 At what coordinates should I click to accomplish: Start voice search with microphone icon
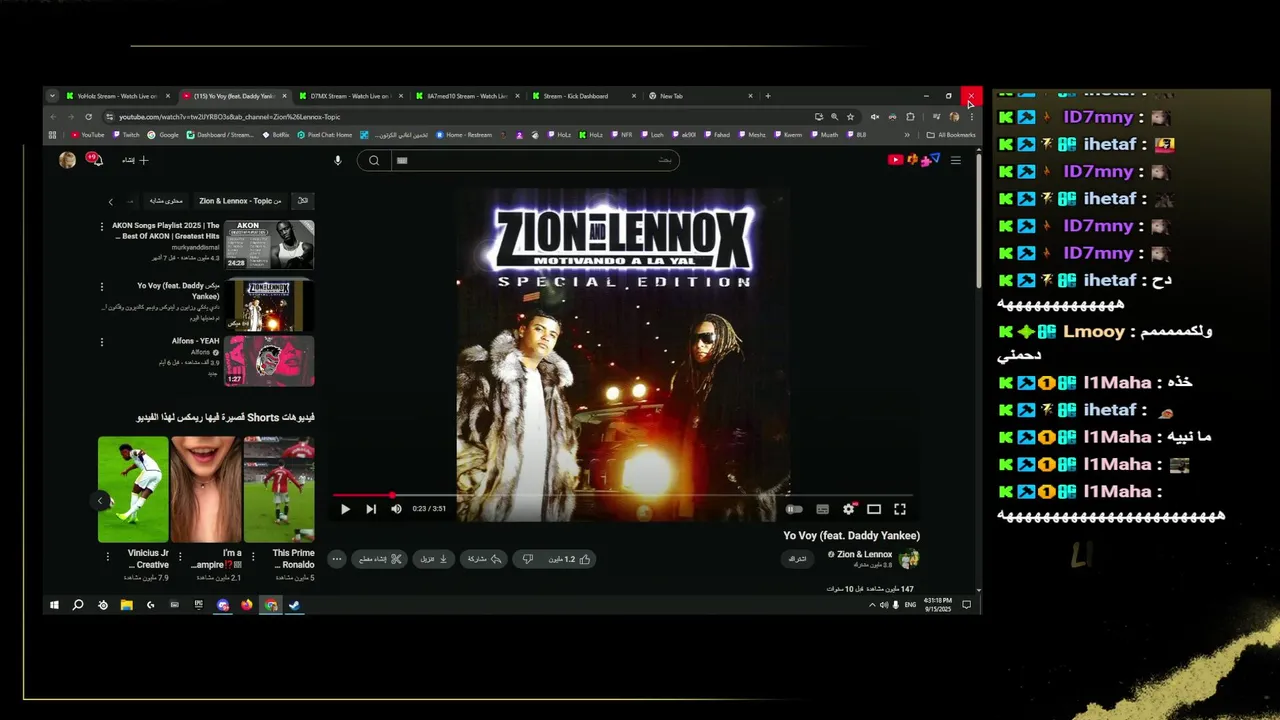(338, 160)
